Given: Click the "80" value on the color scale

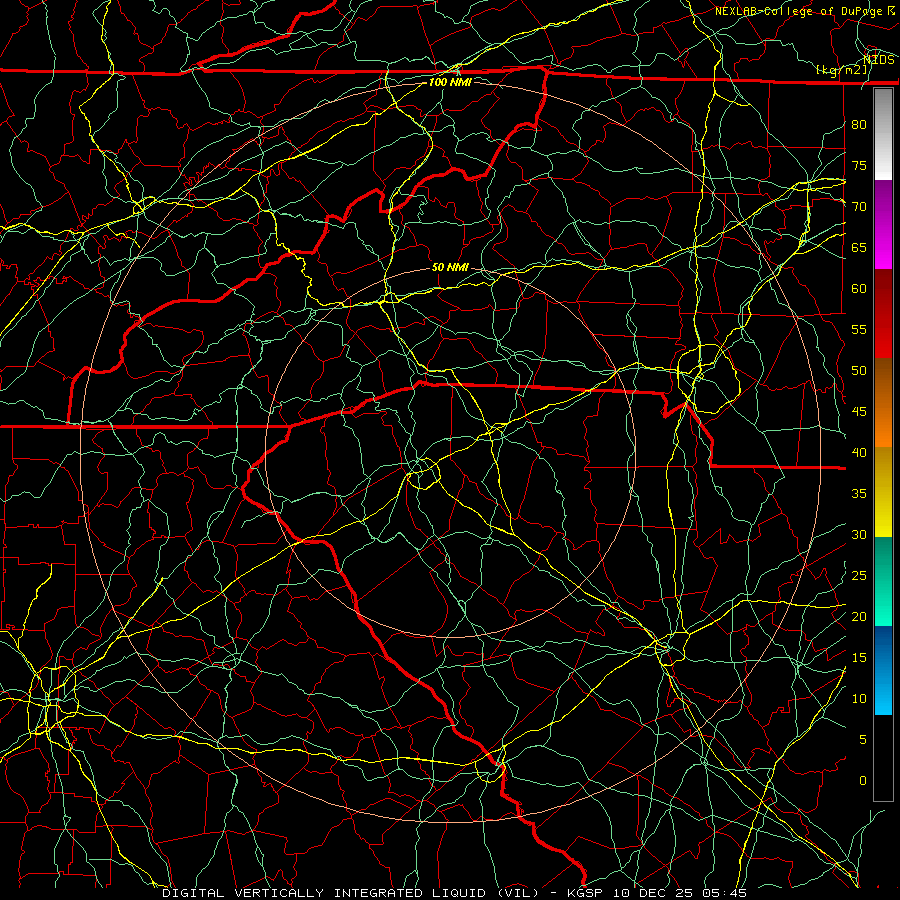Looking at the screenshot, I should point(859,125).
